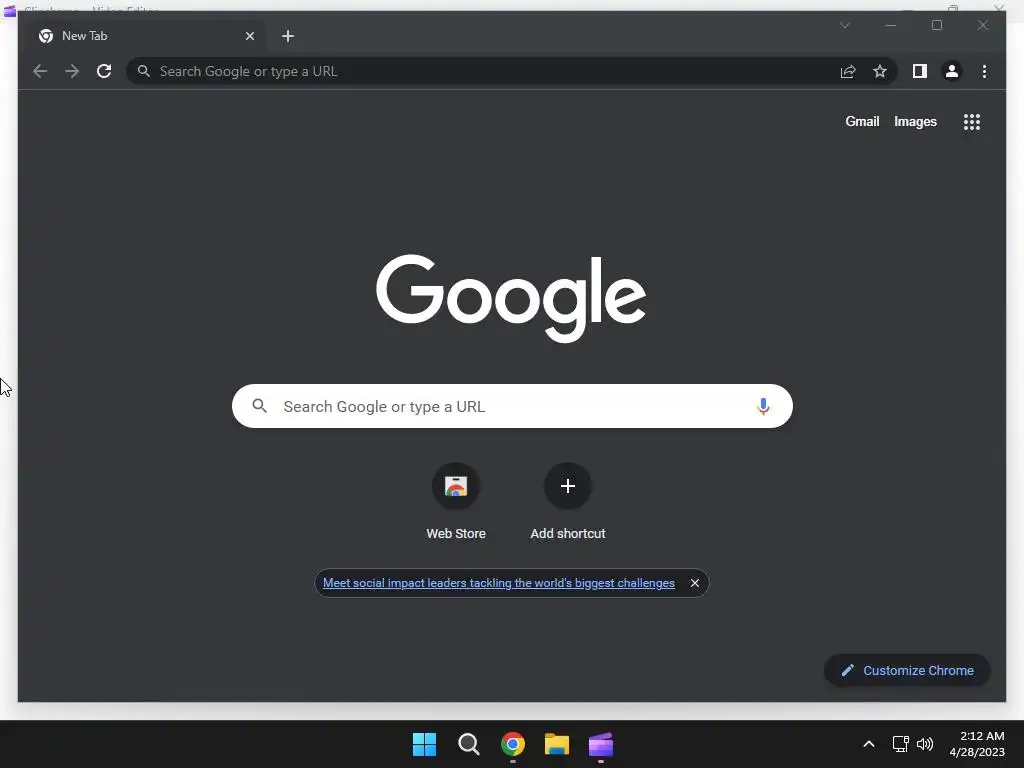
Task: Switch to Clipchamp in the taskbar
Action: [x=601, y=744]
